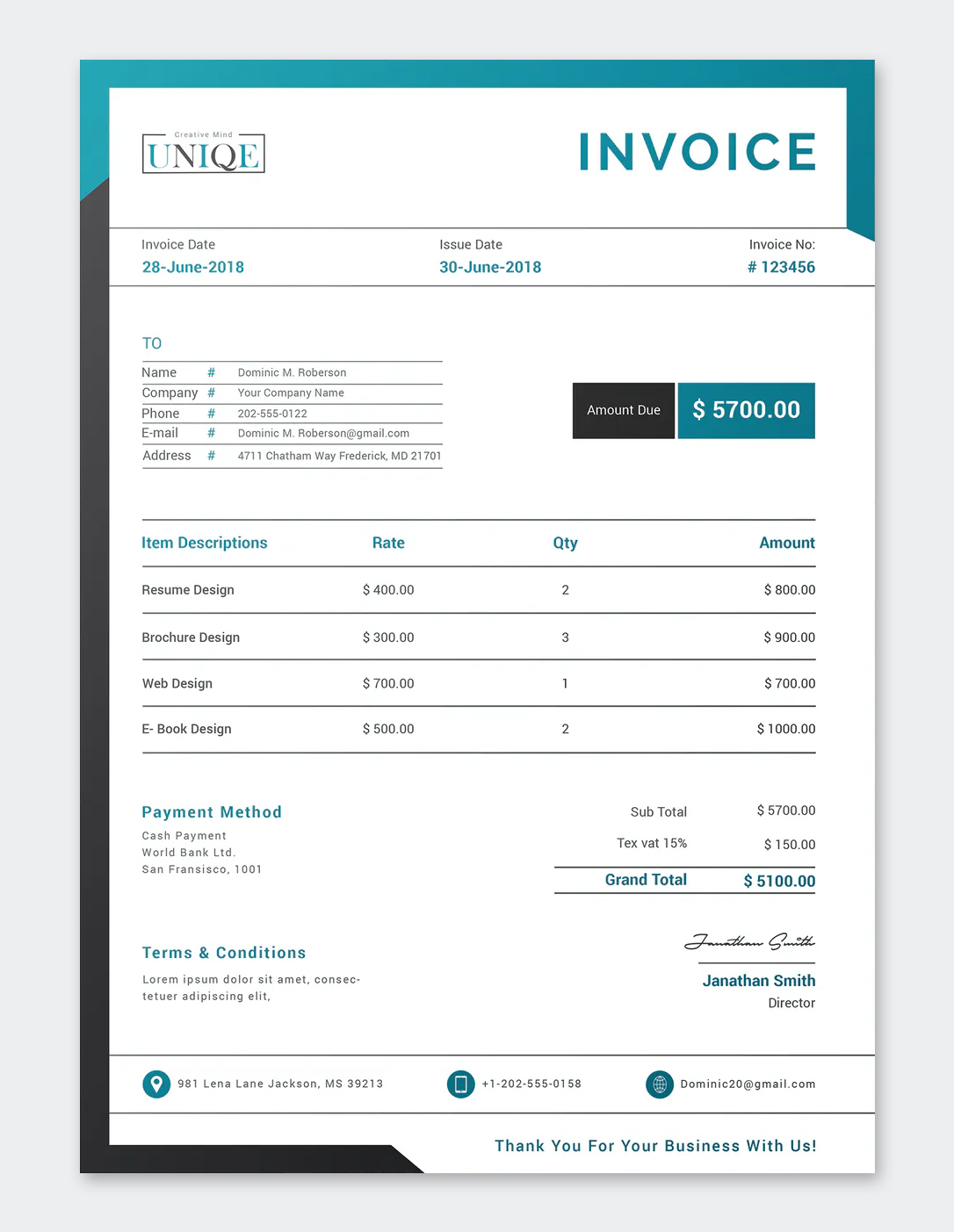Click Resume Design amount $ 800.00
The width and height of the screenshot is (954, 1232).
pos(790,590)
